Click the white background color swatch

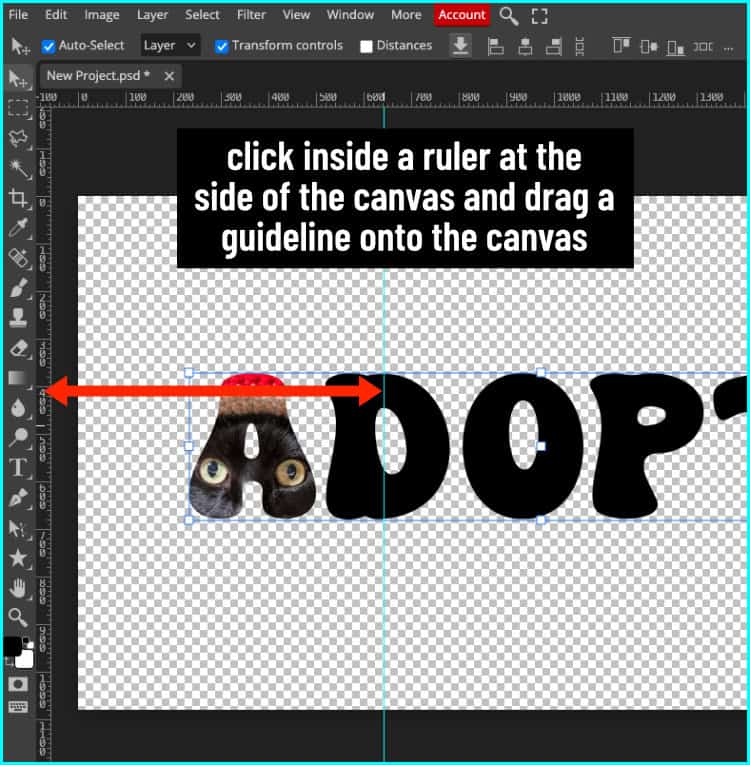25,659
